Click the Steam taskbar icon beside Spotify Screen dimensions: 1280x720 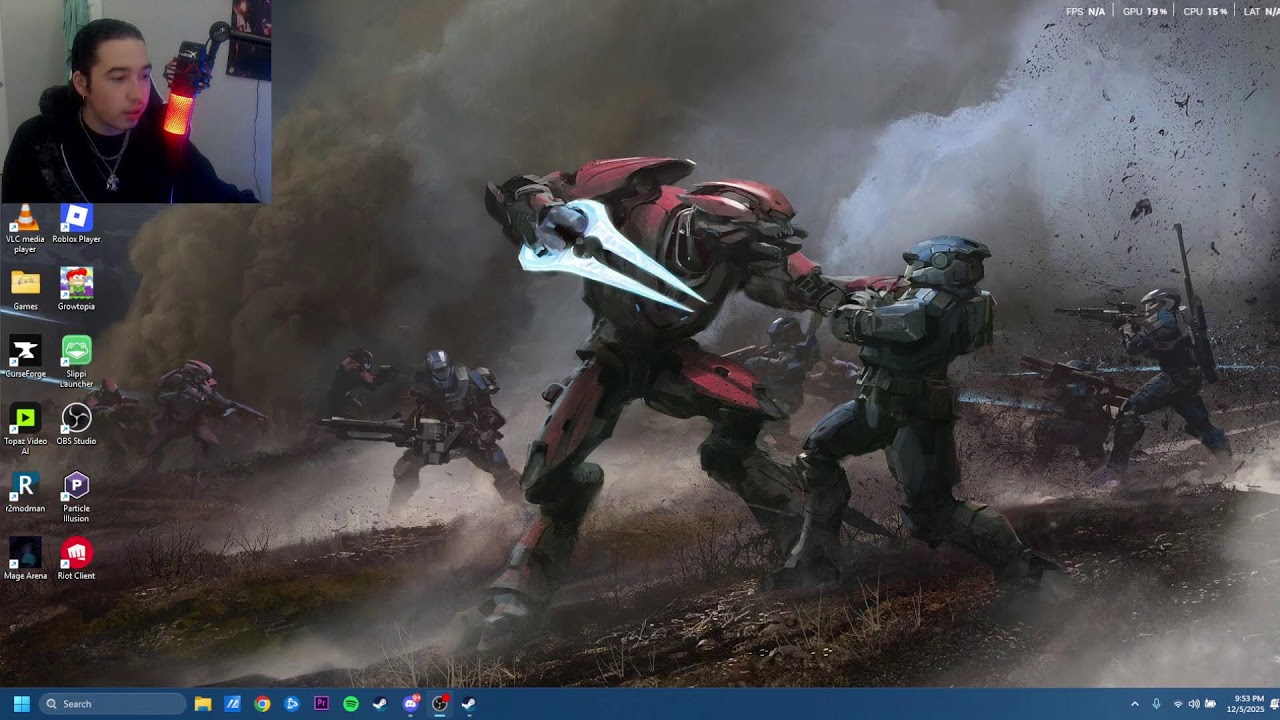tap(380, 704)
